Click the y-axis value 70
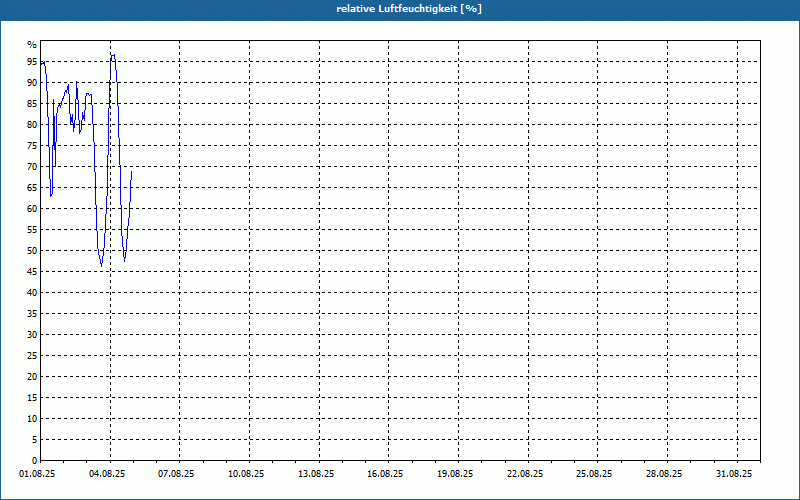The image size is (800, 500). tap(32, 167)
